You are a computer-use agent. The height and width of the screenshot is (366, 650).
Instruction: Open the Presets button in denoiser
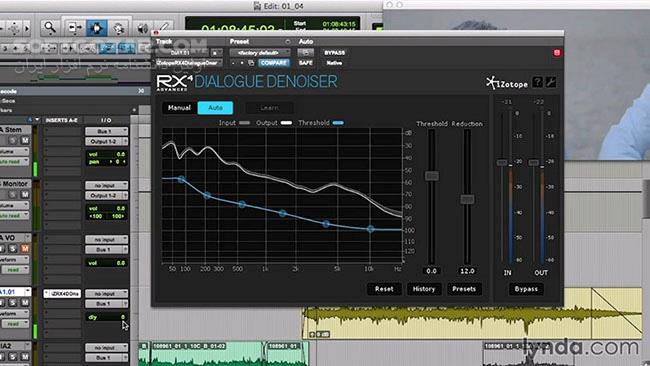pyautogui.click(x=464, y=289)
